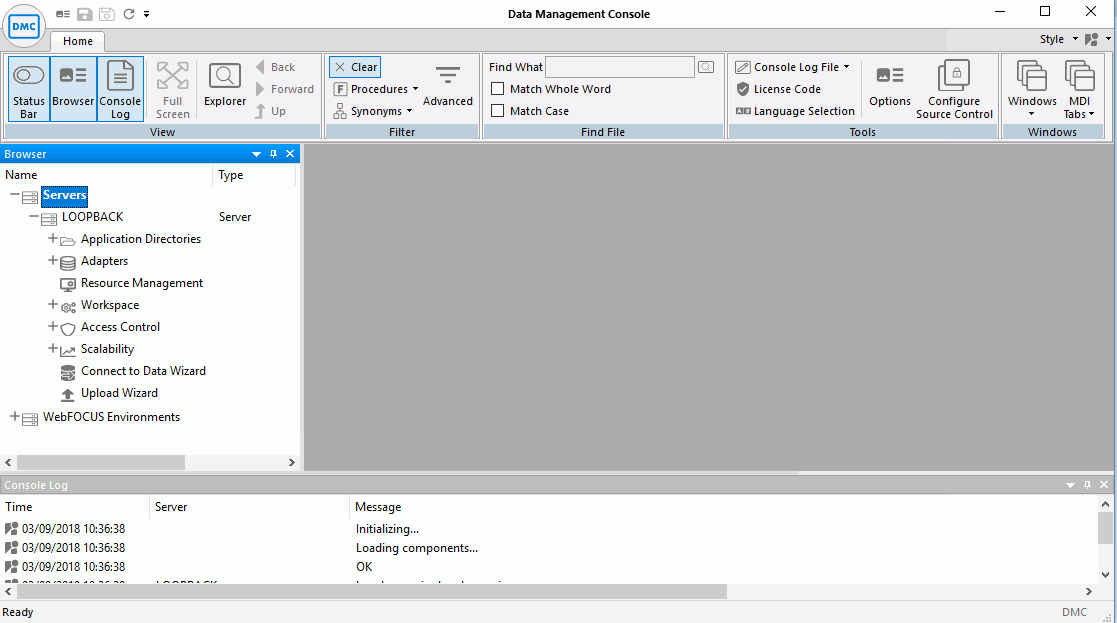Click the Access Control shield icon
The image size is (1117, 623).
coord(68,329)
